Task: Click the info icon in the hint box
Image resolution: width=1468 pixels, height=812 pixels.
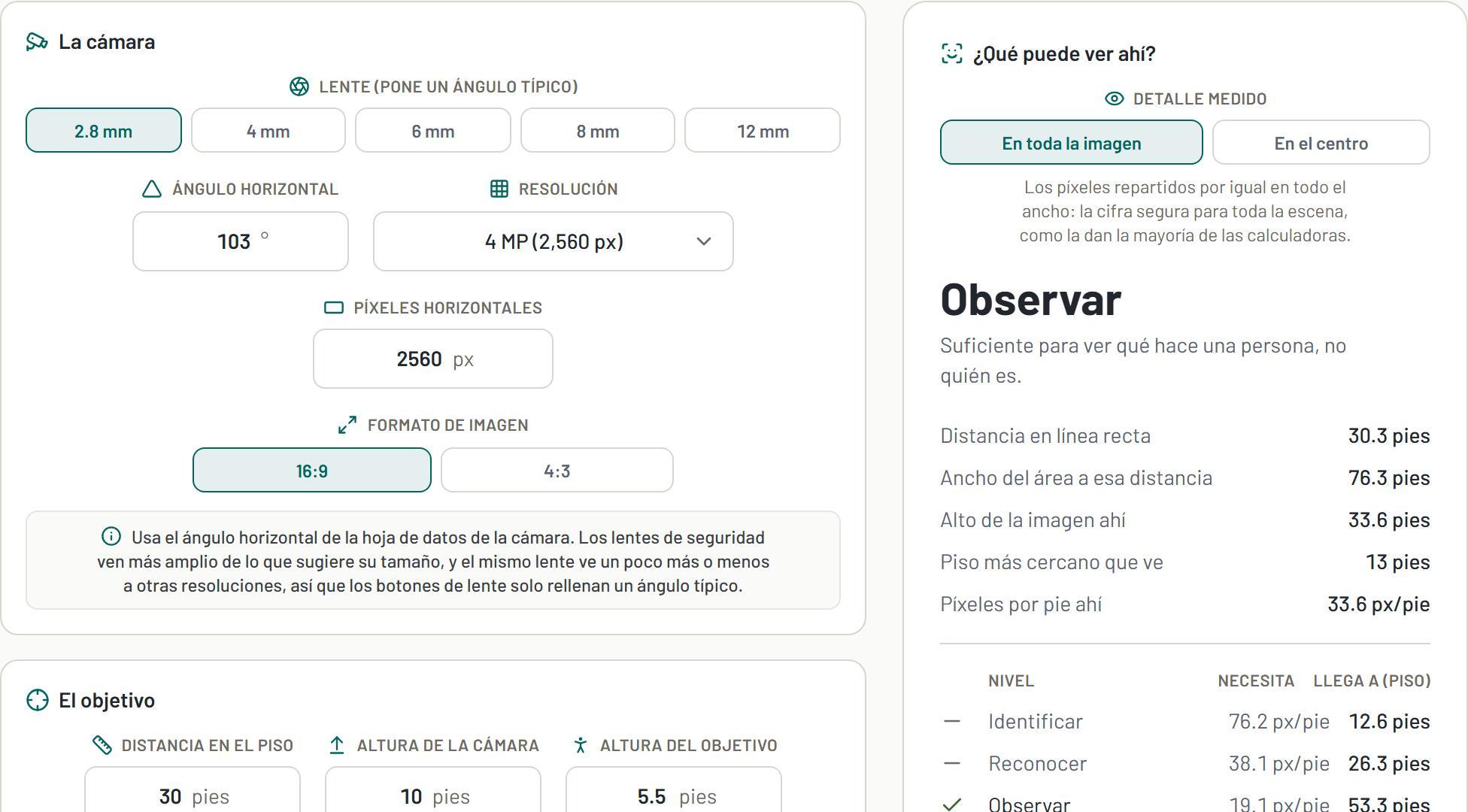Action: coord(111,536)
